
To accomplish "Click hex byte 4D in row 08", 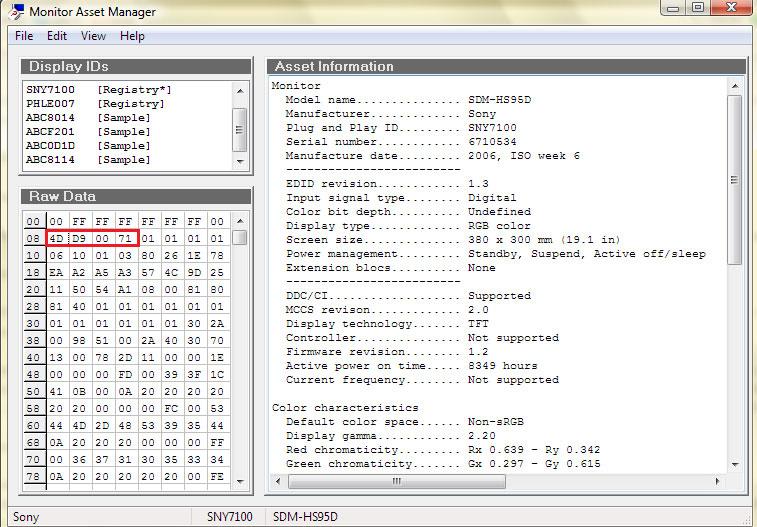I will point(56,238).
